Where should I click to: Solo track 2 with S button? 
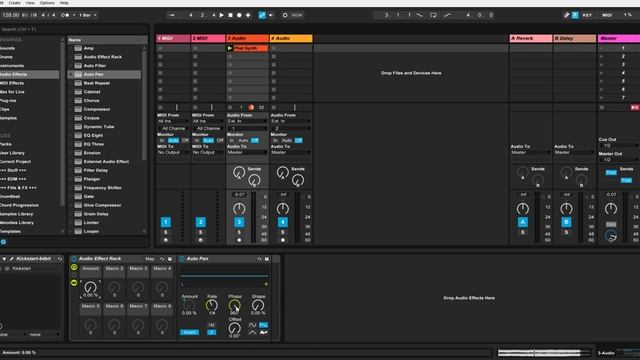pos(200,232)
